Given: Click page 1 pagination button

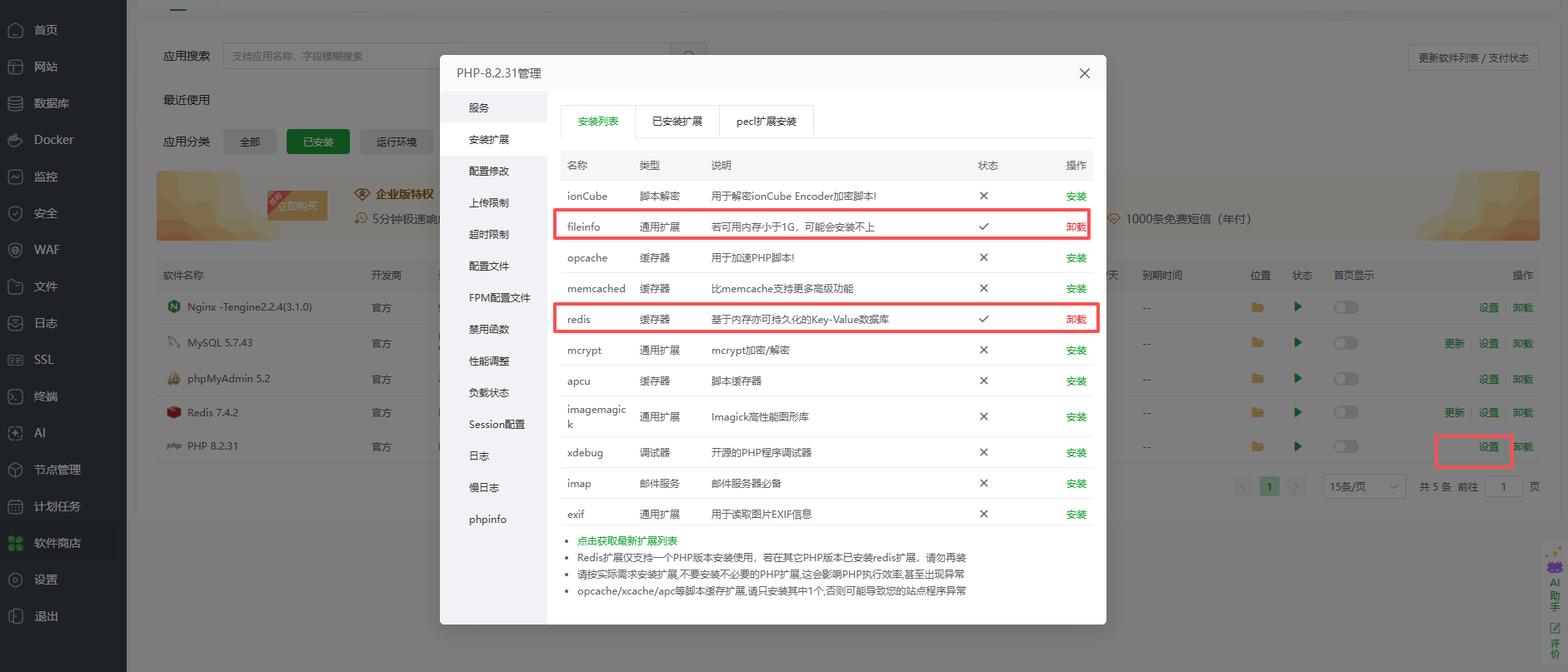Looking at the screenshot, I should (1270, 486).
